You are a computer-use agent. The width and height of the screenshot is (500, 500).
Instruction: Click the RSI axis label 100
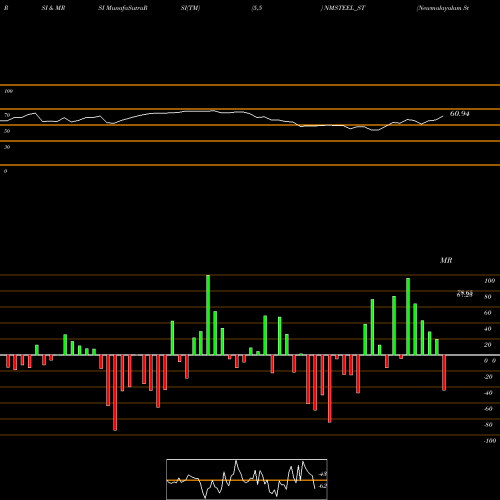[x=9, y=91]
